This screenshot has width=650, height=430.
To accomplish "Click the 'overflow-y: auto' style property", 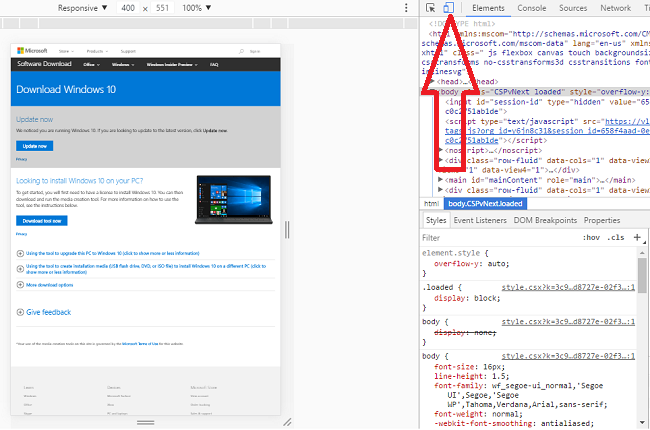I will coord(471,264).
